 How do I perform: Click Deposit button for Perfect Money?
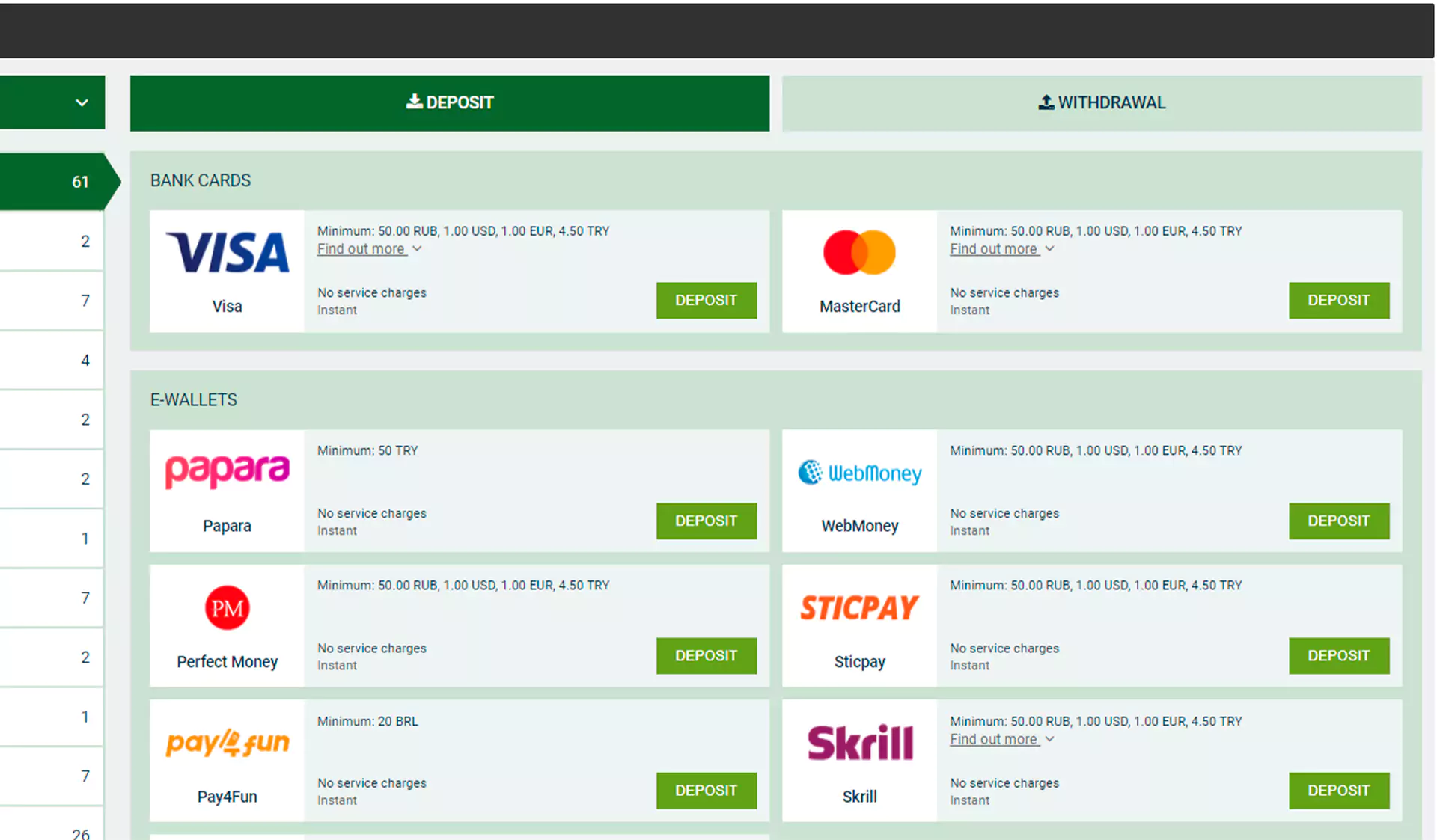tap(707, 655)
